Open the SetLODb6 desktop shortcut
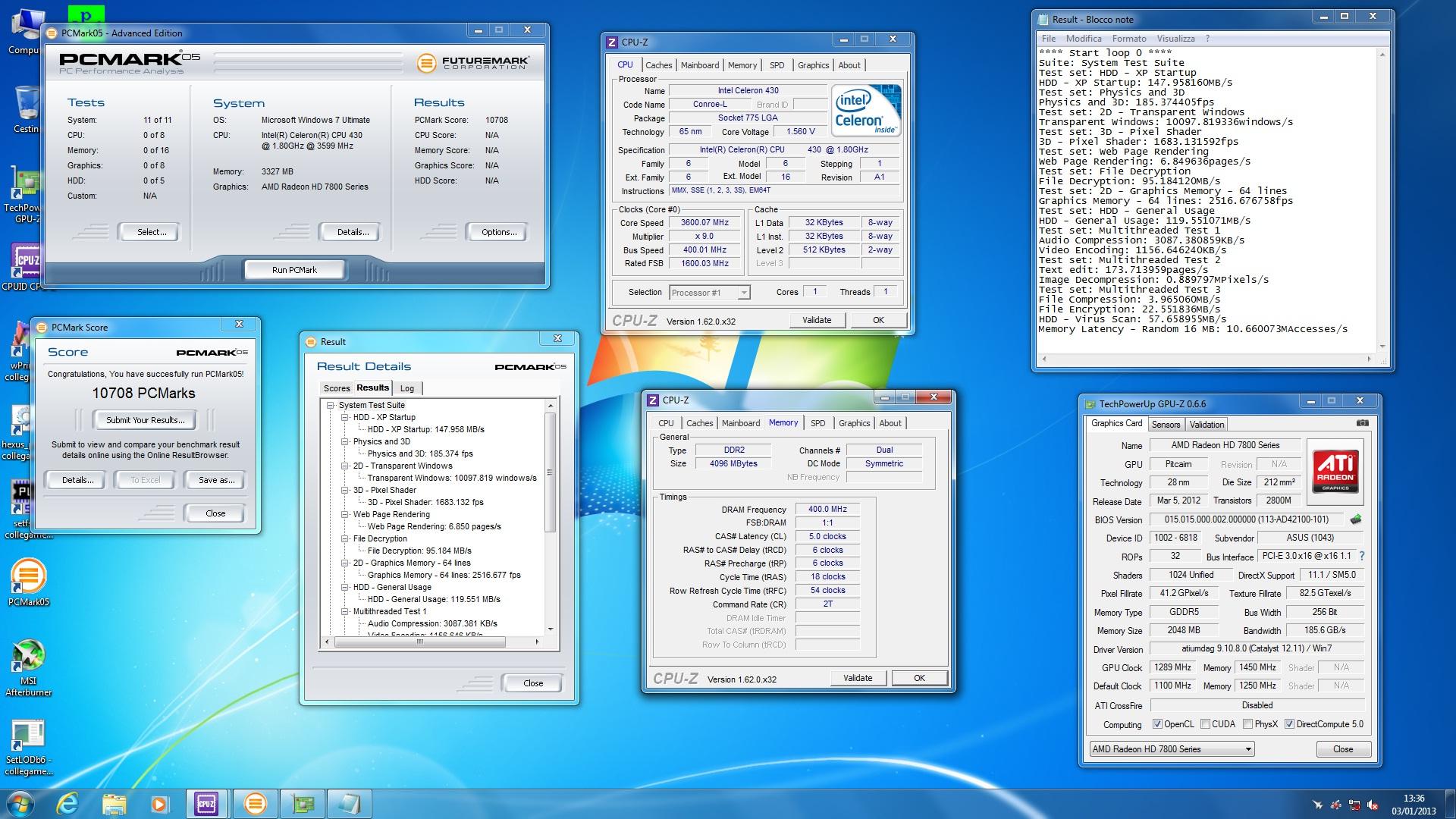This screenshot has height=819, width=1456. pyautogui.click(x=29, y=747)
